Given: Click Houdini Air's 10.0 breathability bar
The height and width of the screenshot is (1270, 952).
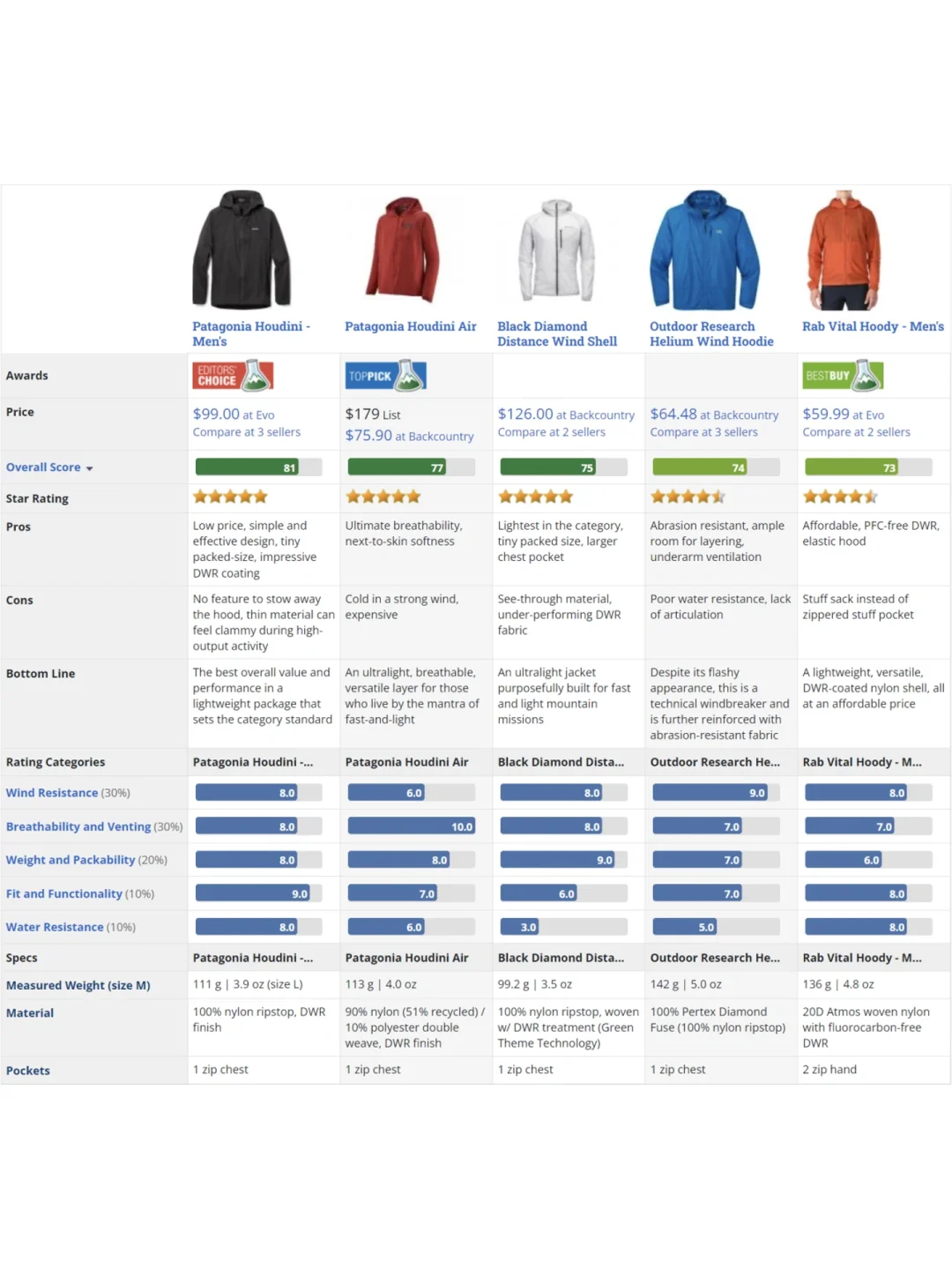Looking at the screenshot, I should [x=411, y=826].
